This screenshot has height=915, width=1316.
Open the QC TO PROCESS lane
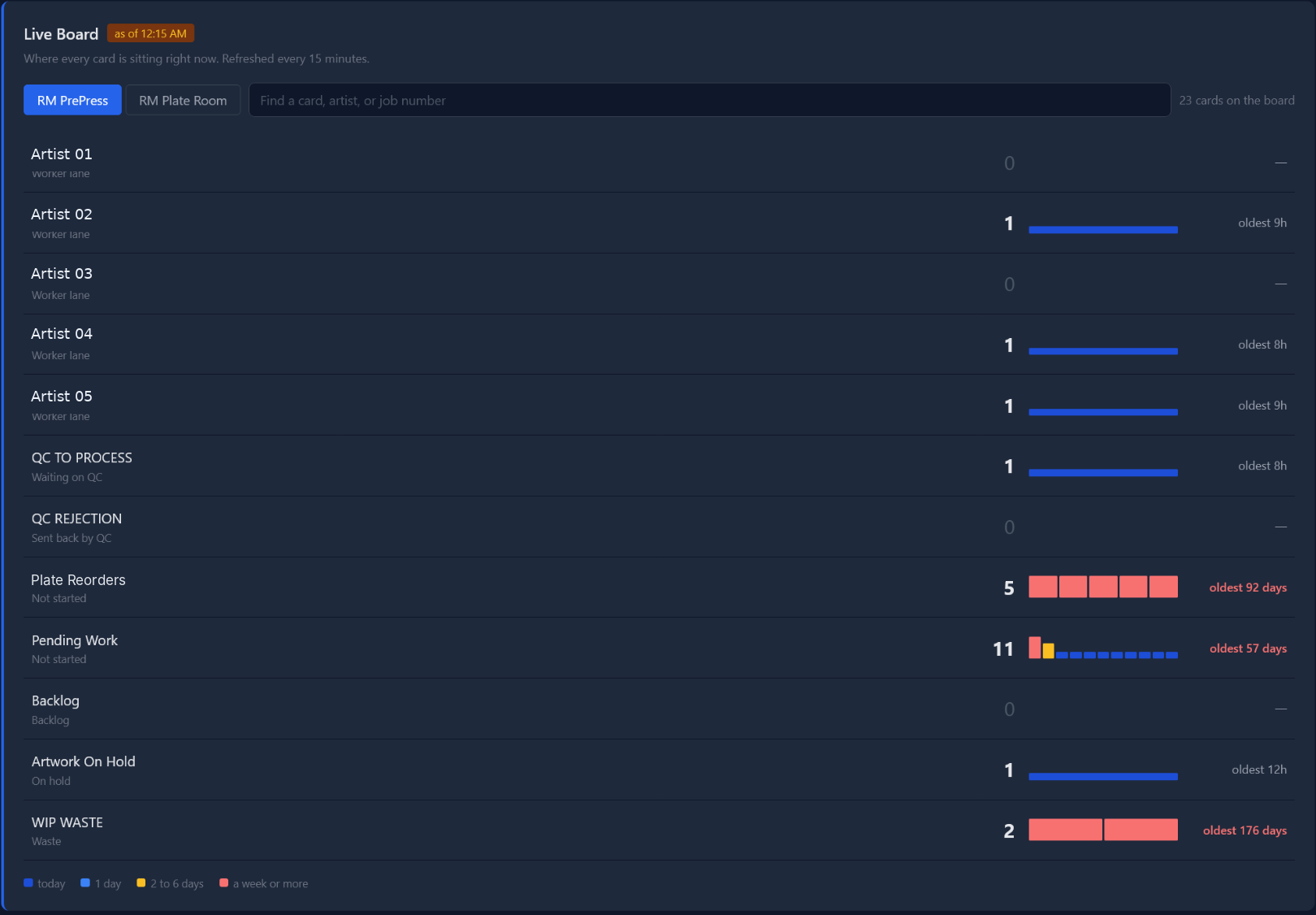coord(659,466)
